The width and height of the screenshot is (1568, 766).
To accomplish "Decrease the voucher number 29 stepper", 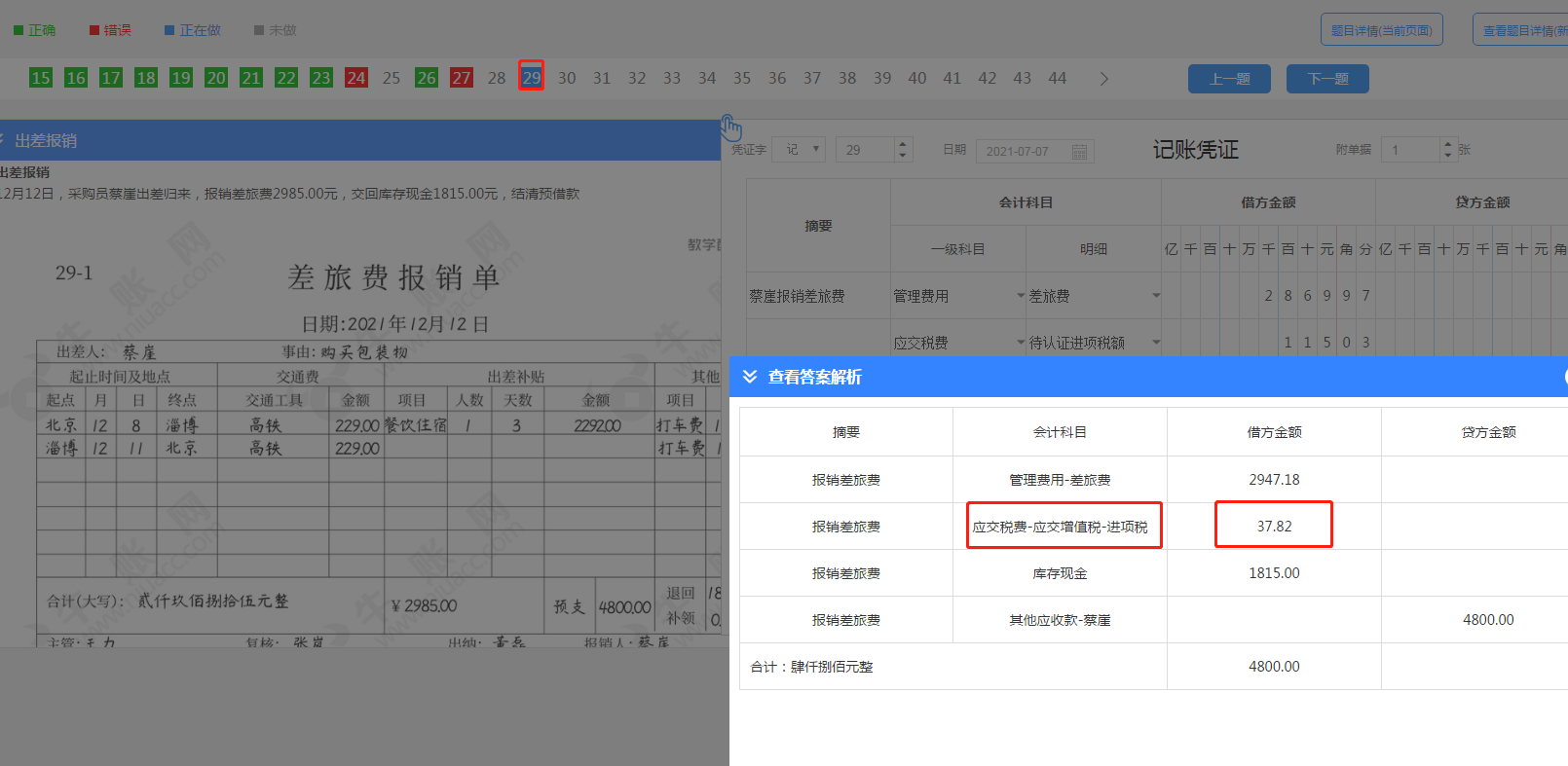I will [903, 156].
